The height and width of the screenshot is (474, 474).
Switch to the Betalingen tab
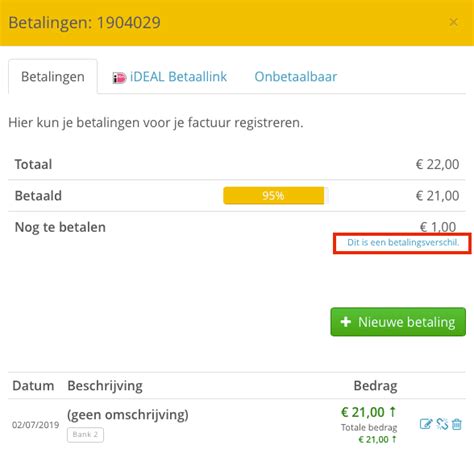pyautogui.click(x=53, y=77)
